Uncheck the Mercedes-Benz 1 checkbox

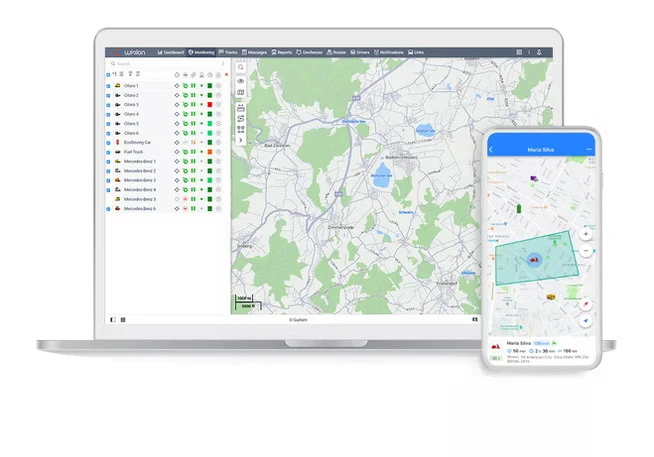108,162
